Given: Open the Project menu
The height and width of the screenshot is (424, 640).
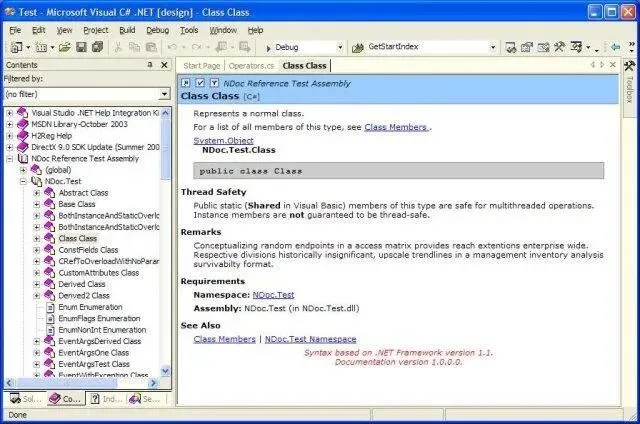Looking at the screenshot, I should 96,30.
